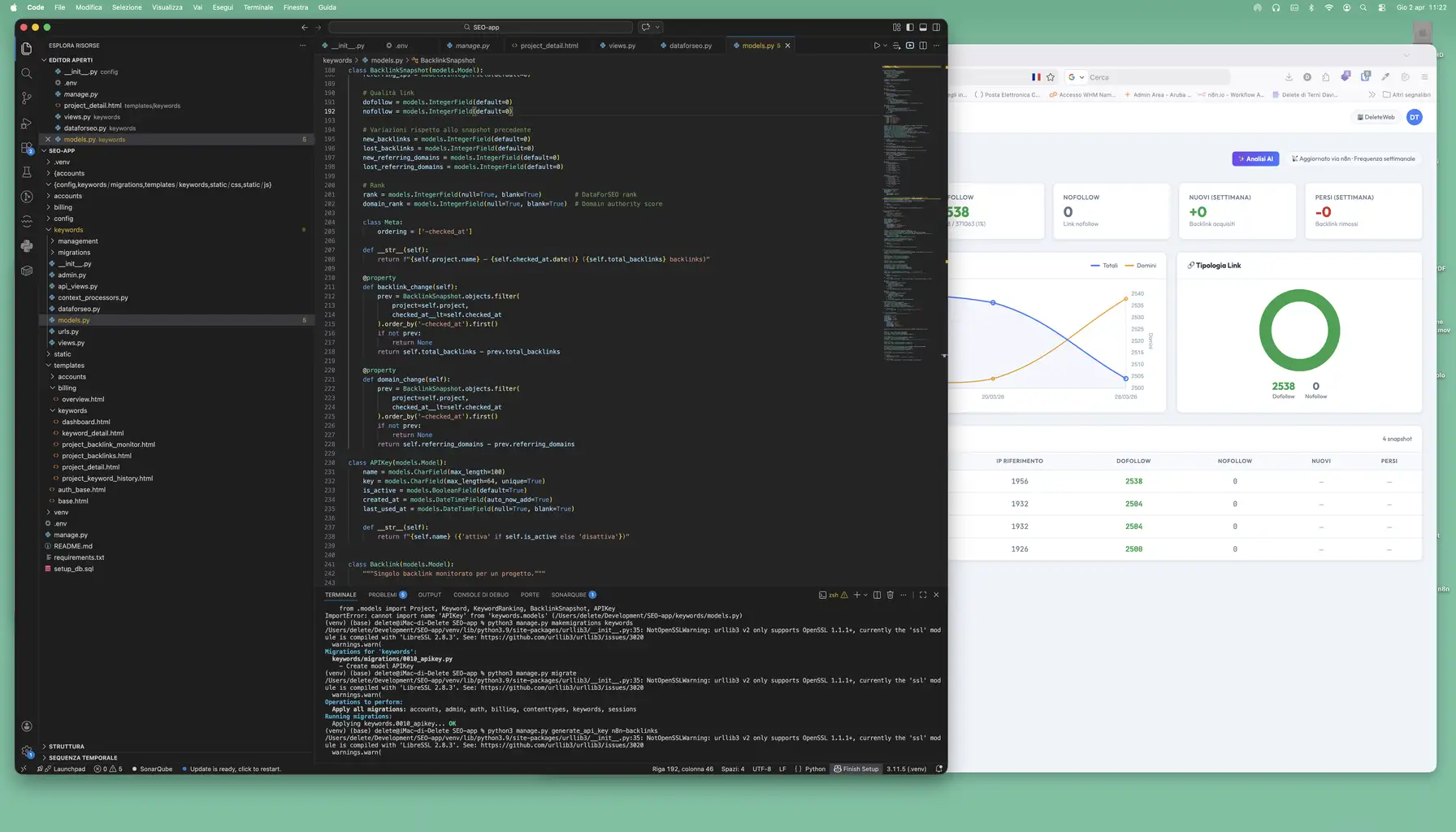Toggle the bottom panel visibility
Screen dimensions: 1456x832
(x=923, y=27)
